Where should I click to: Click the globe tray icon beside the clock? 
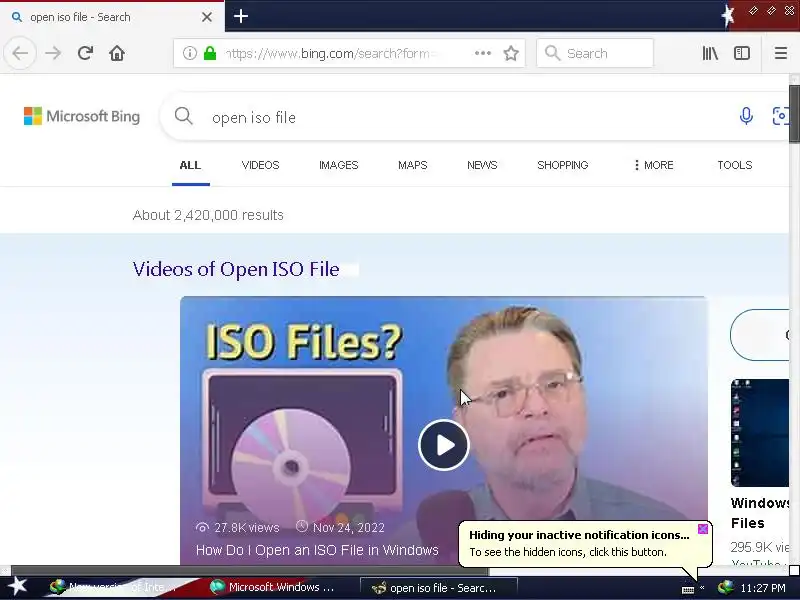[725, 588]
